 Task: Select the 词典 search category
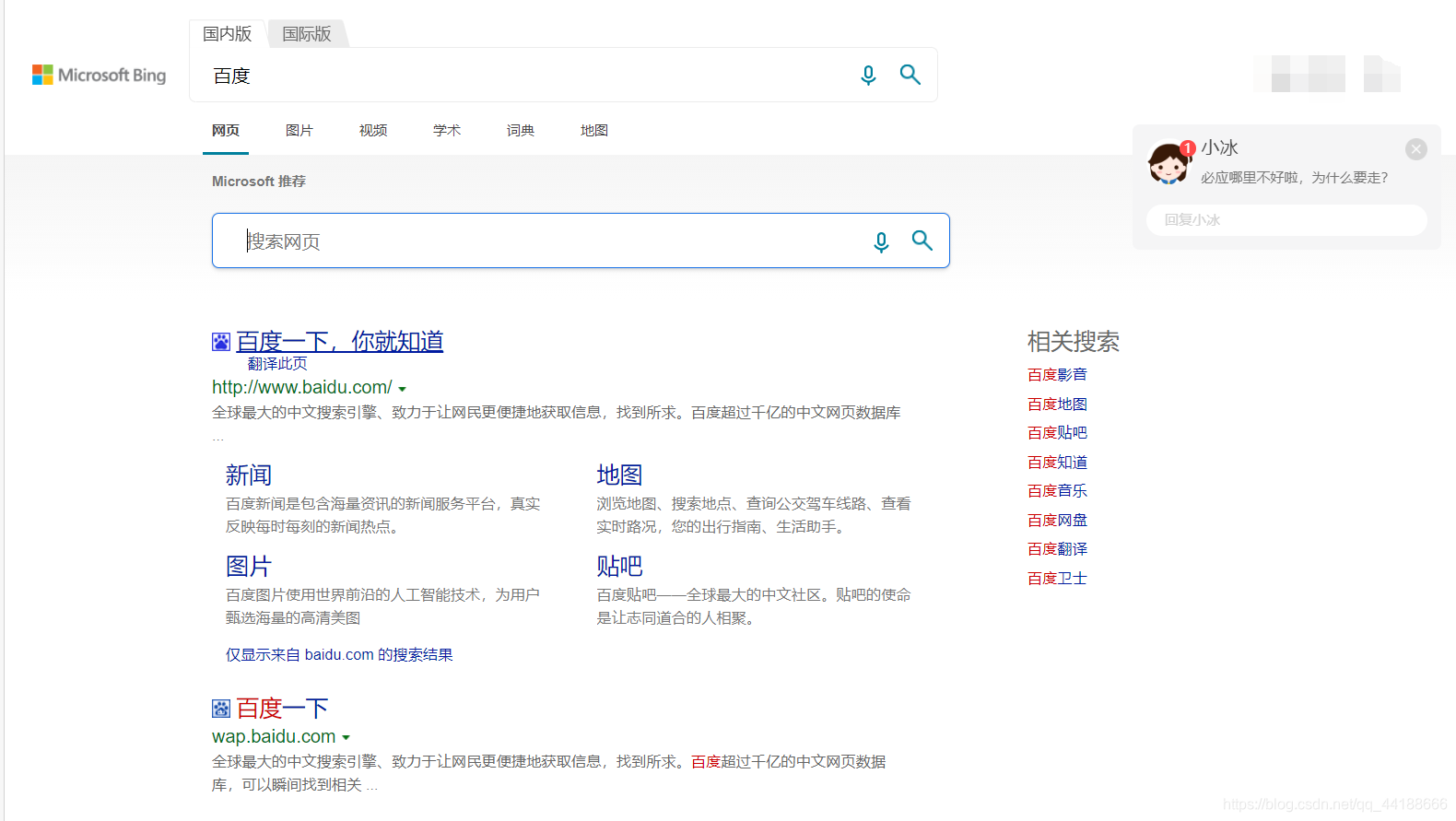[521, 131]
